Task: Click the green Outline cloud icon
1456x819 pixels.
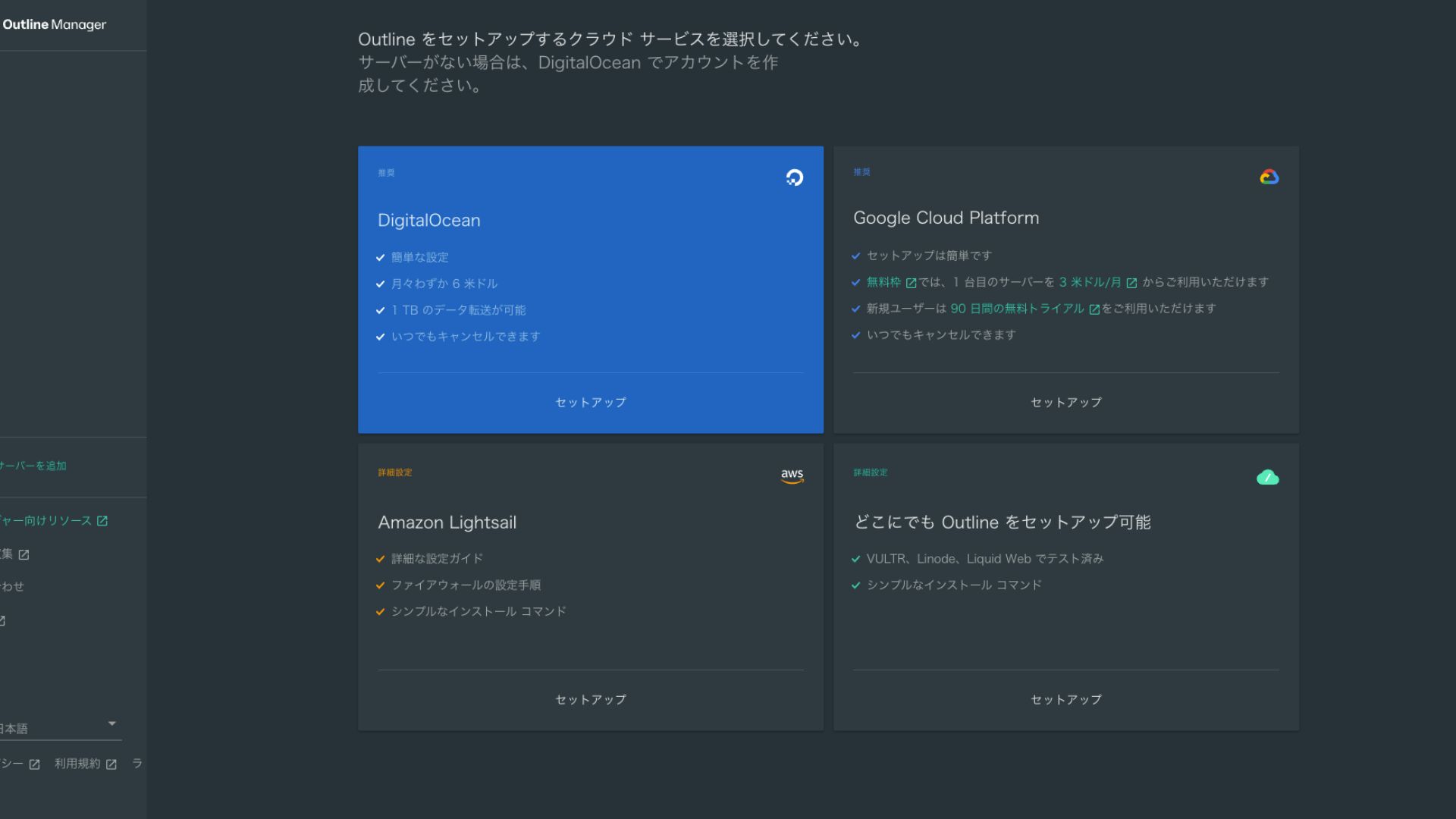Action: 1267,477
